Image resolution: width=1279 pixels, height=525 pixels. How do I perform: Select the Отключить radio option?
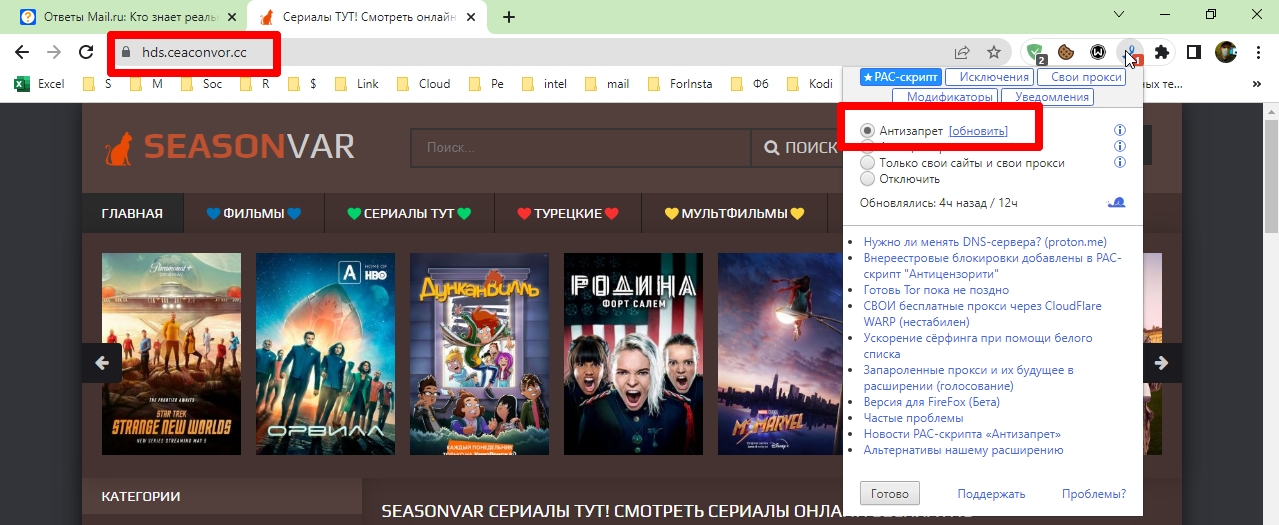(868, 178)
